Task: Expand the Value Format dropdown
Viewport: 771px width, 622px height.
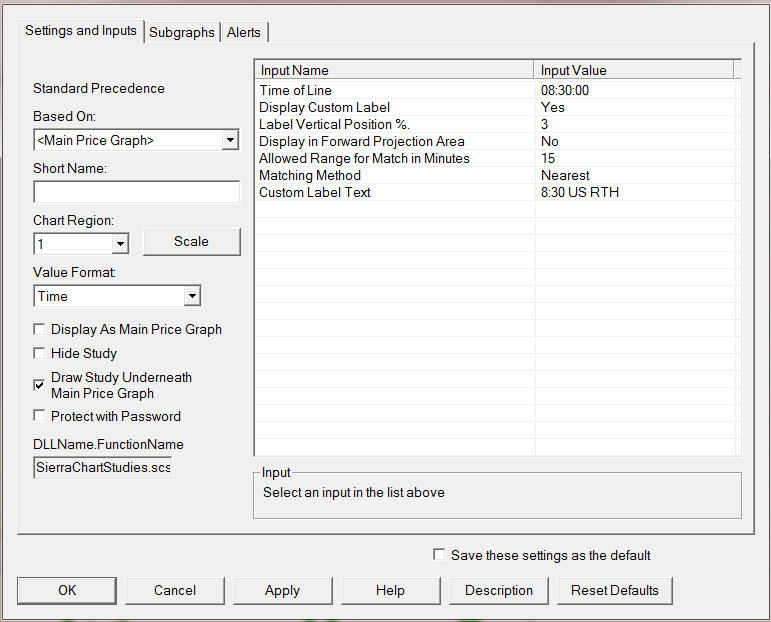Action: tap(192, 296)
